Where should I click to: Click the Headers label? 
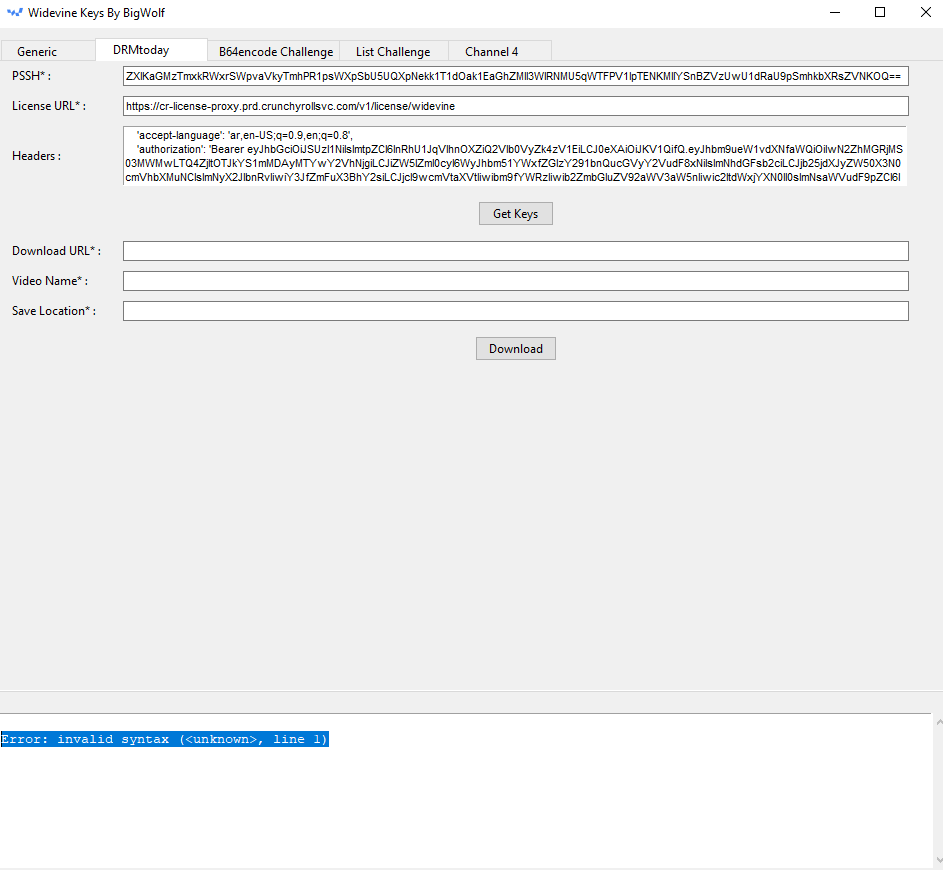coord(36,156)
